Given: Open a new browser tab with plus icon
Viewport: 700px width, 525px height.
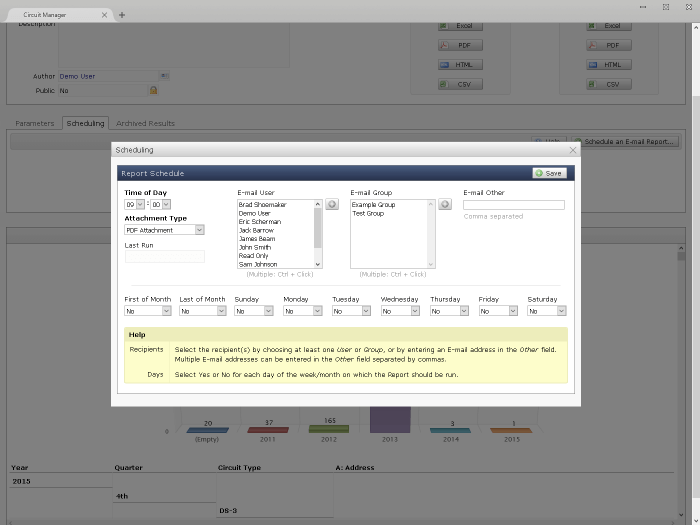Looking at the screenshot, I should tap(122, 15).
